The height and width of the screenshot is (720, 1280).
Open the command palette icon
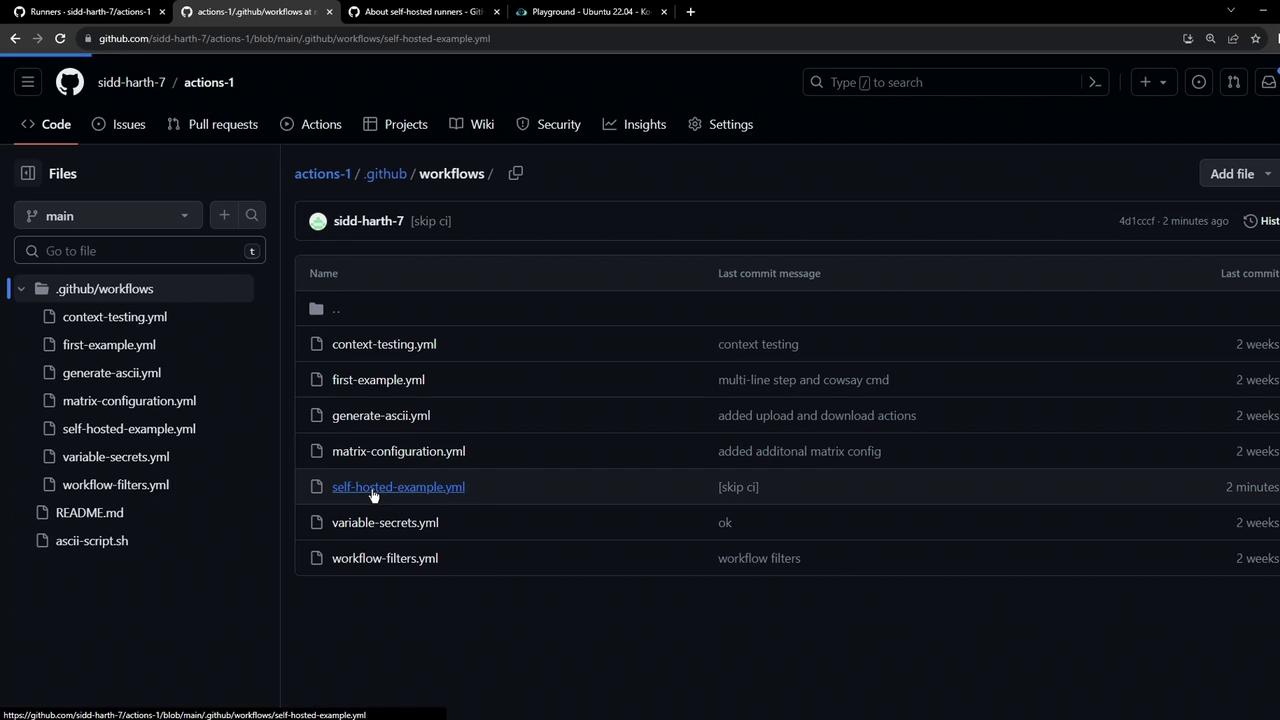1095,82
